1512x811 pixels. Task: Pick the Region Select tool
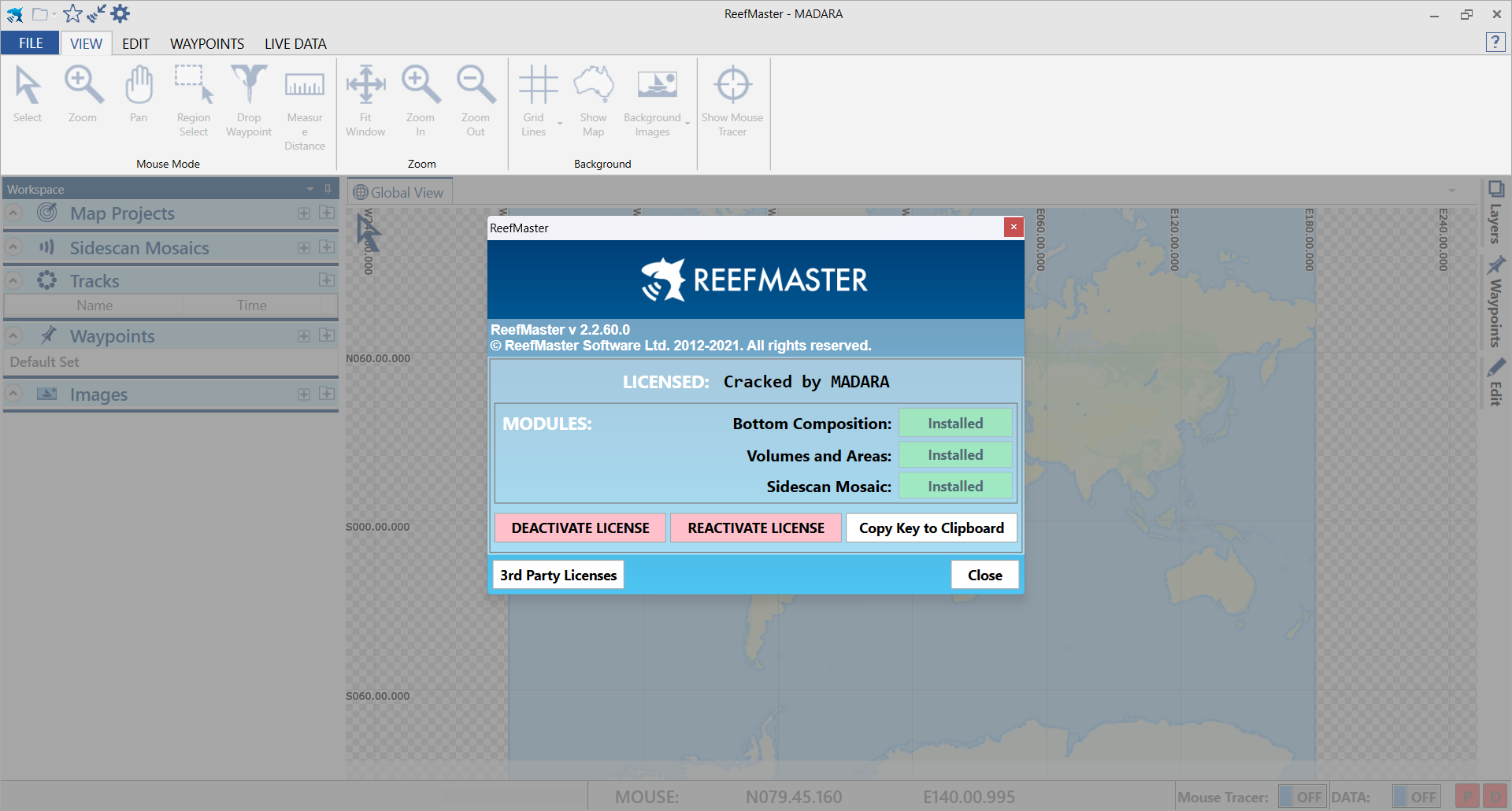[194, 101]
